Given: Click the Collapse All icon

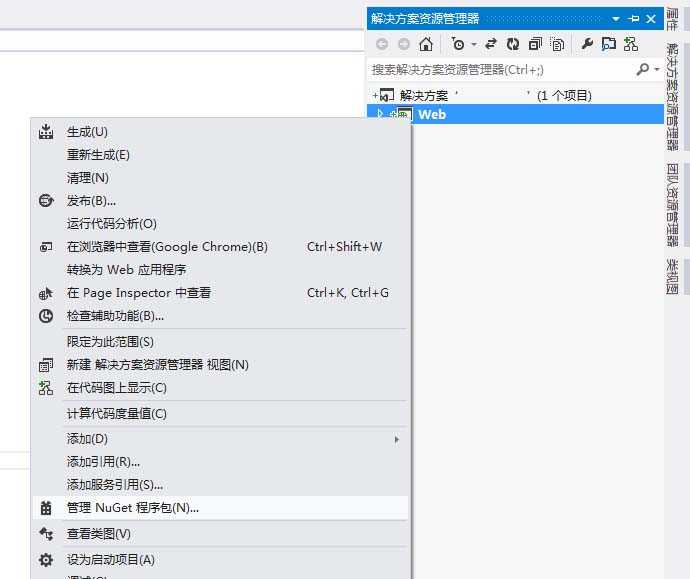Looking at the screenshot, I should (535, 44).
